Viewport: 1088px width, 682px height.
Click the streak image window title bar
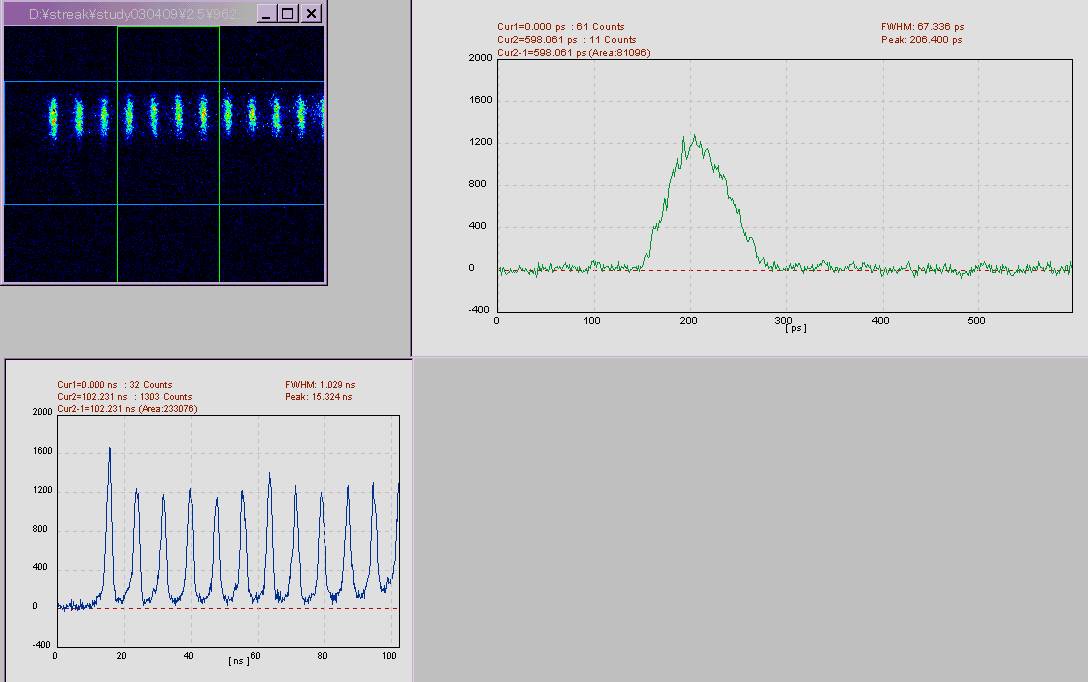pyautogui.click(x=130, y=13)
